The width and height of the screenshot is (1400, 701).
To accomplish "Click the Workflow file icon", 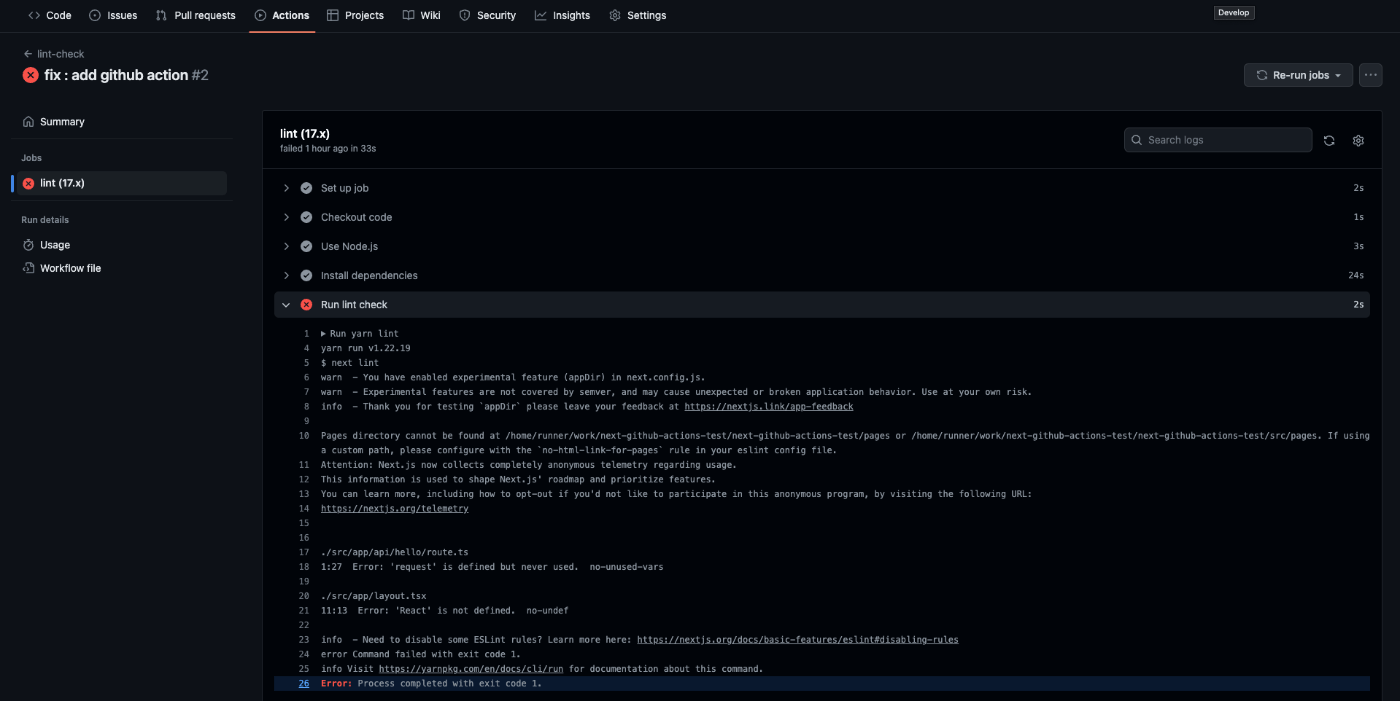I will (28, 268).
